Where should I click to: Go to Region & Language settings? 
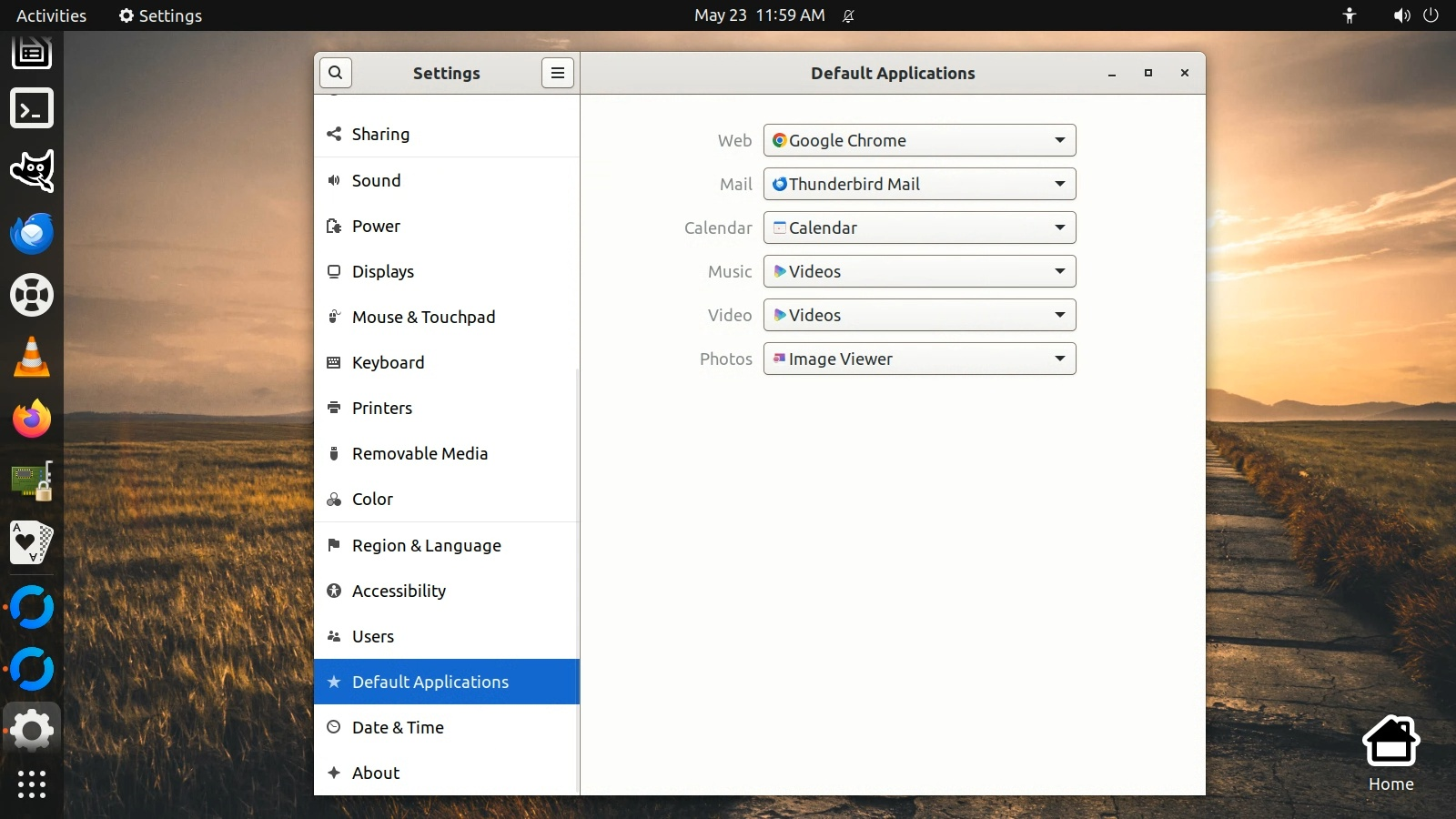click(x=426, y=545)
